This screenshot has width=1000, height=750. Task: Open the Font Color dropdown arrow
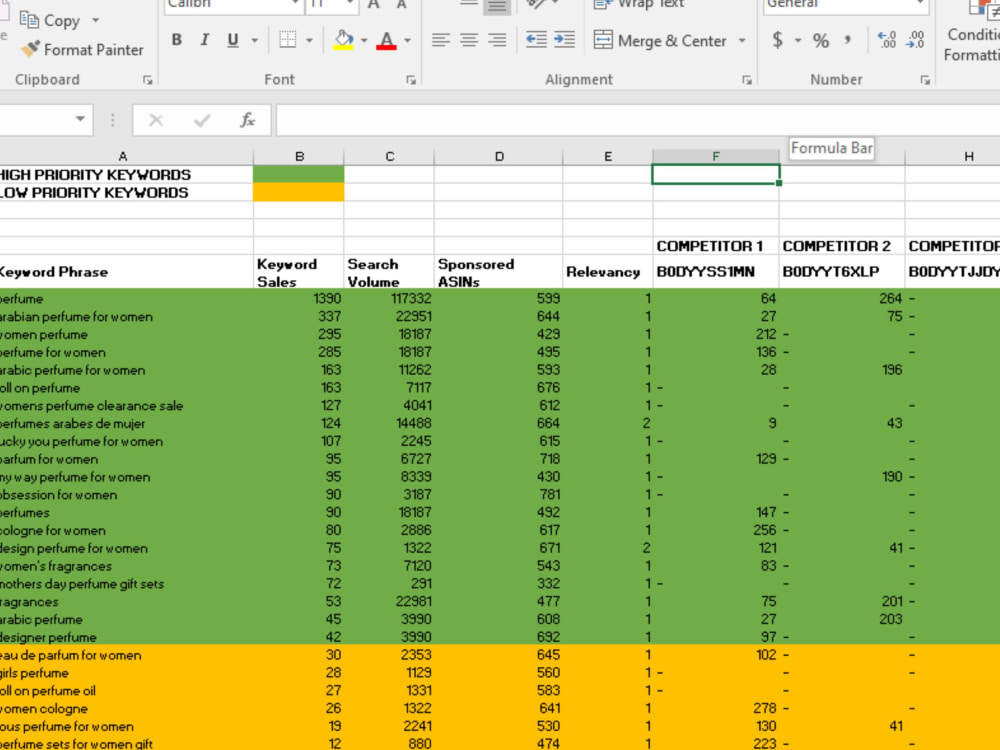408,40
